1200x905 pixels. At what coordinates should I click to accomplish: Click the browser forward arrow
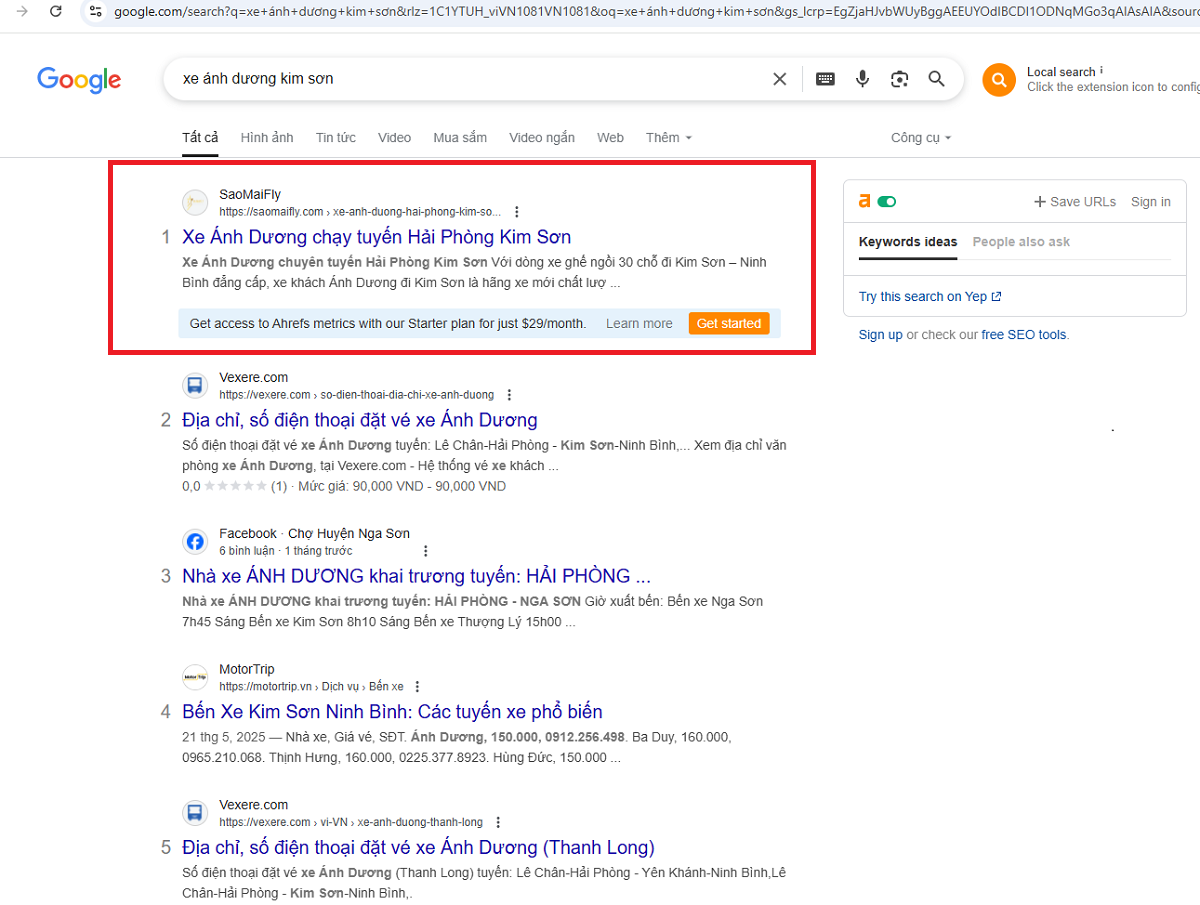tap(22, 11)
